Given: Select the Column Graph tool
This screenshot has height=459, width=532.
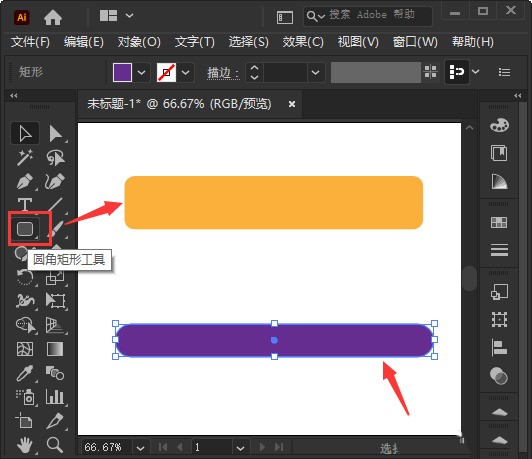Looking at the screenshot, I should click(x=55, y=396).
